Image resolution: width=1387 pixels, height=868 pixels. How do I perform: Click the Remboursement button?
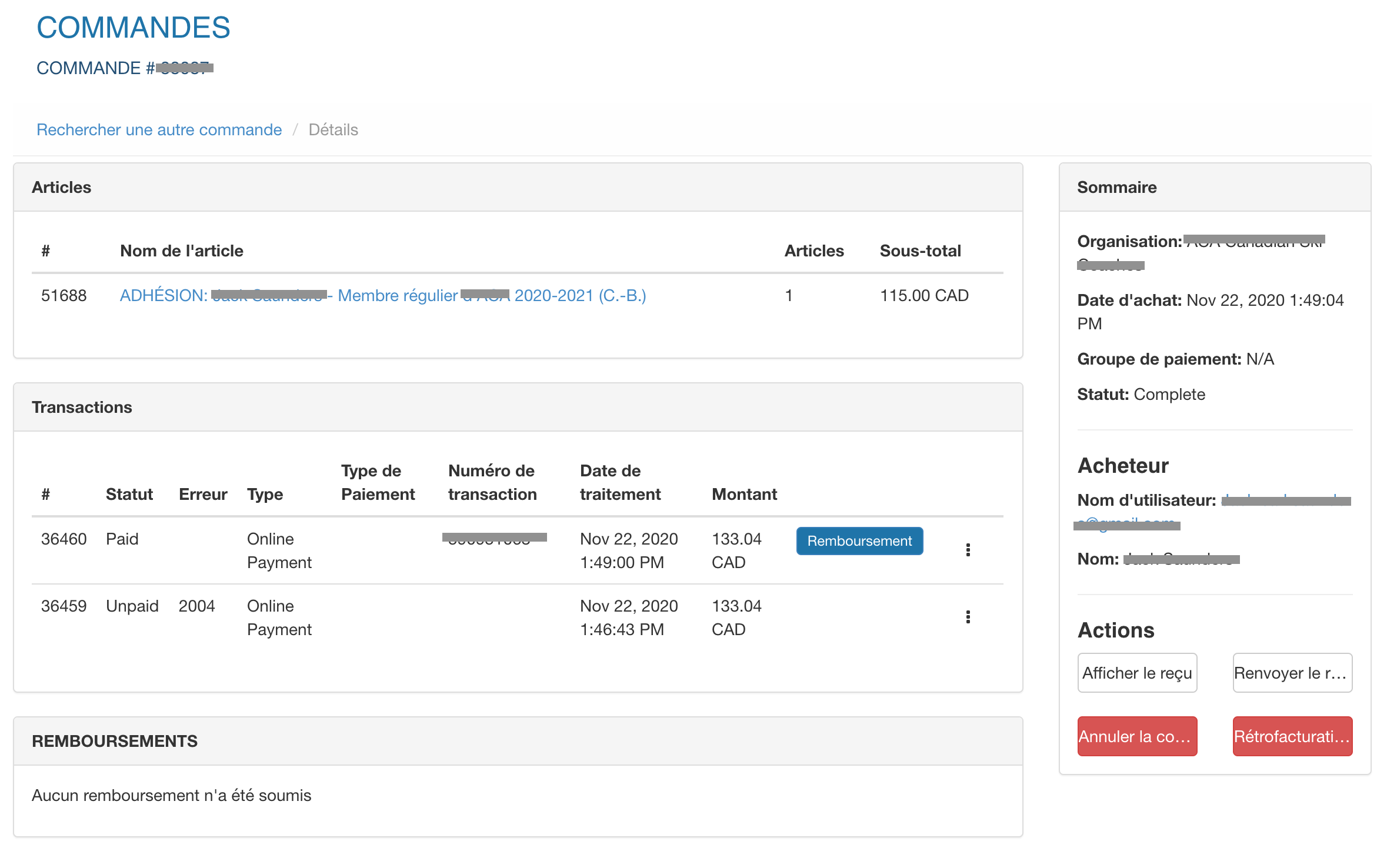(x=859, y=541)
